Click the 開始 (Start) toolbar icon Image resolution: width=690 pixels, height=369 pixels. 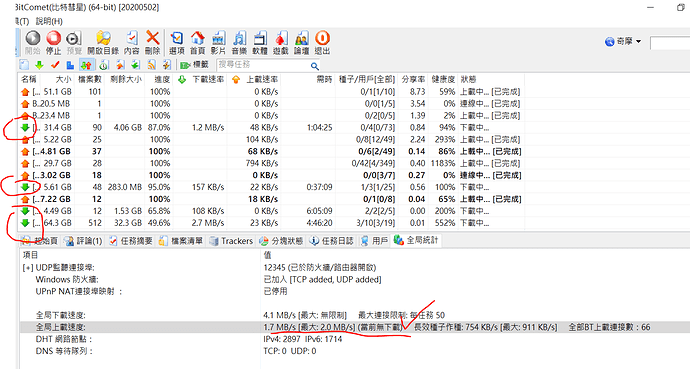(33, 43)
